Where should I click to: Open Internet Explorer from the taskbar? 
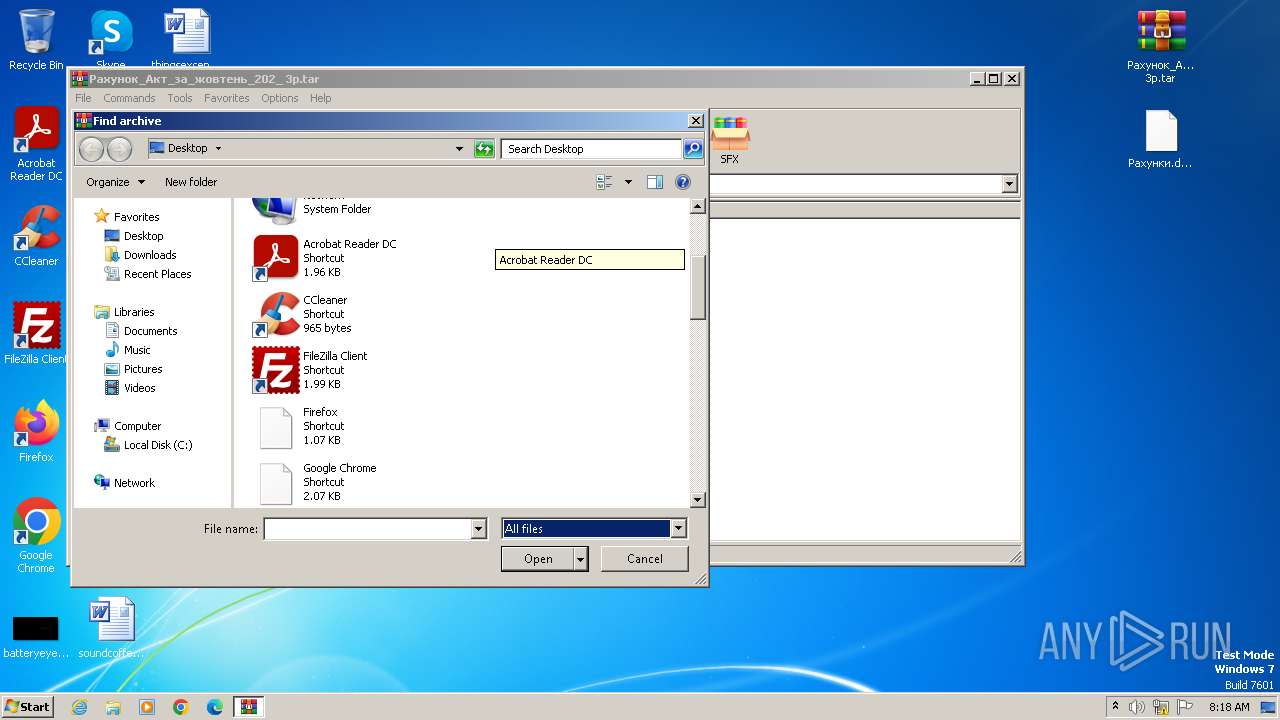tap(79, 707)
